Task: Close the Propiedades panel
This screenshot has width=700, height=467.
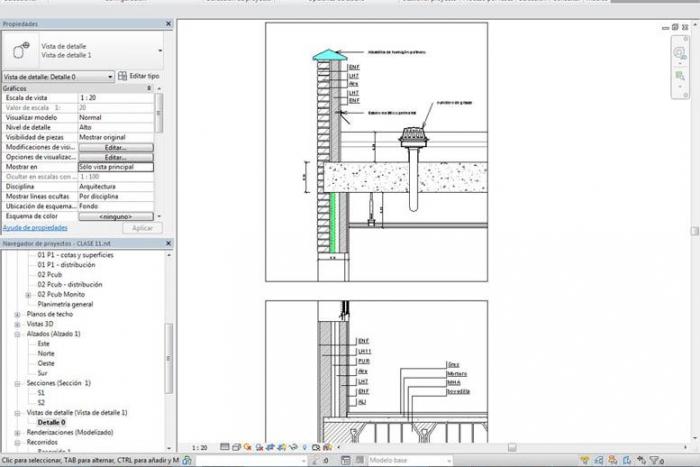Action: coord(166,23)
